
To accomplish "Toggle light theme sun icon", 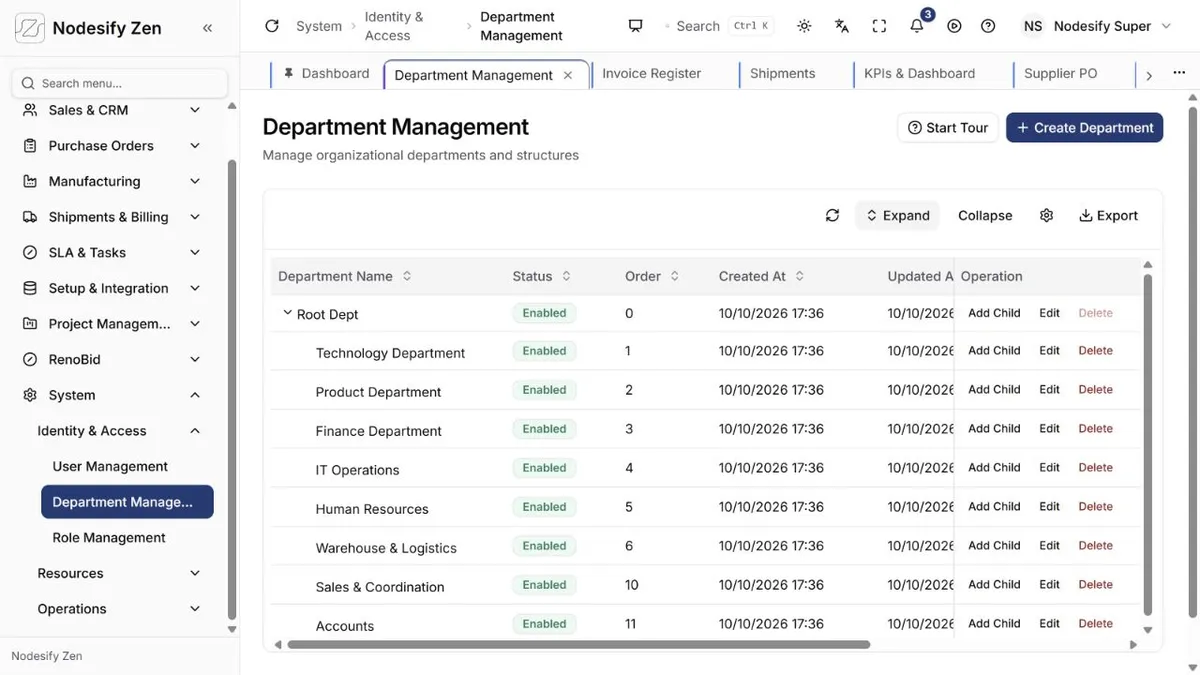I will coord(804,26).
